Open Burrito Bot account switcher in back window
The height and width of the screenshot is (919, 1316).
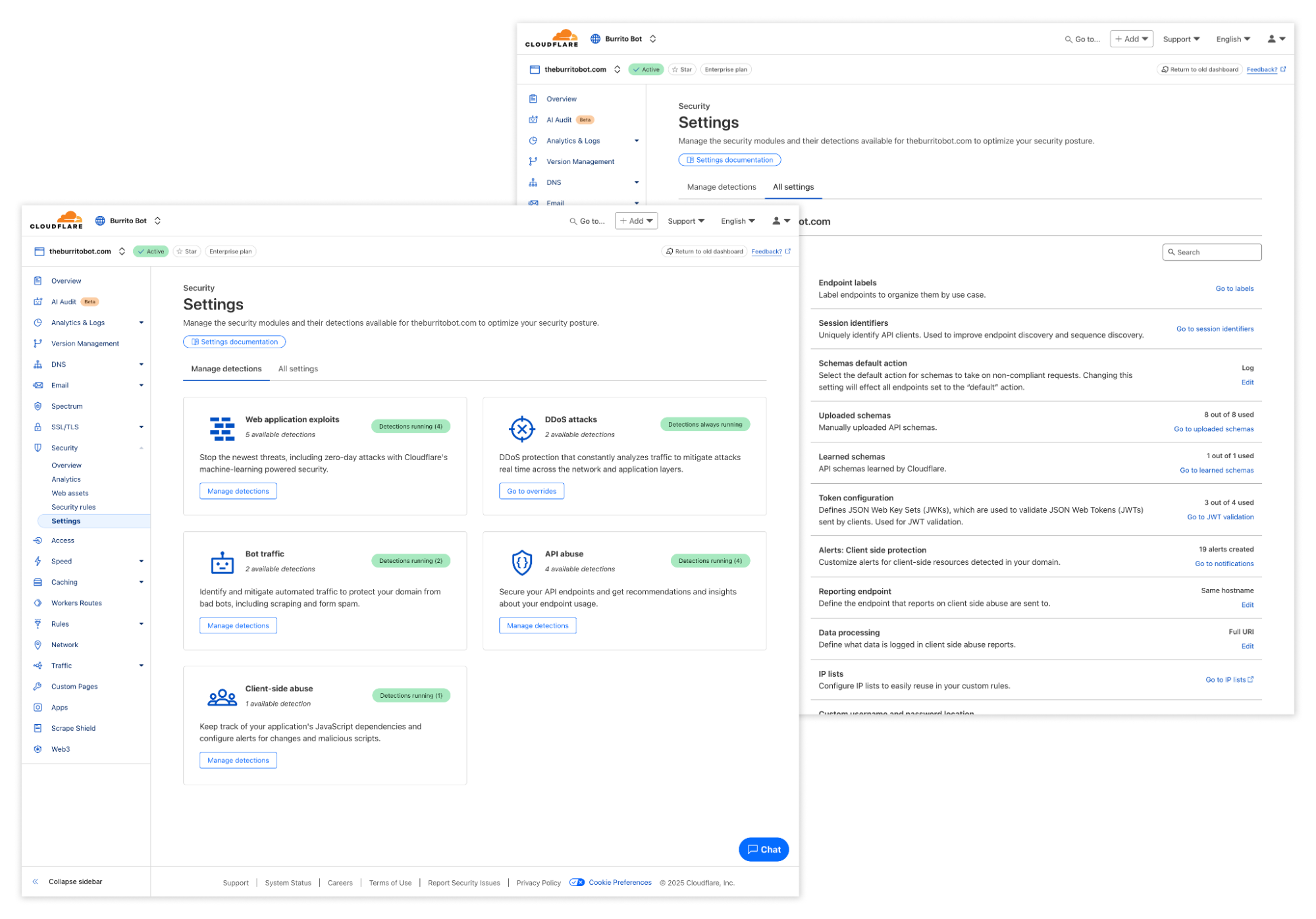(652, 39)
